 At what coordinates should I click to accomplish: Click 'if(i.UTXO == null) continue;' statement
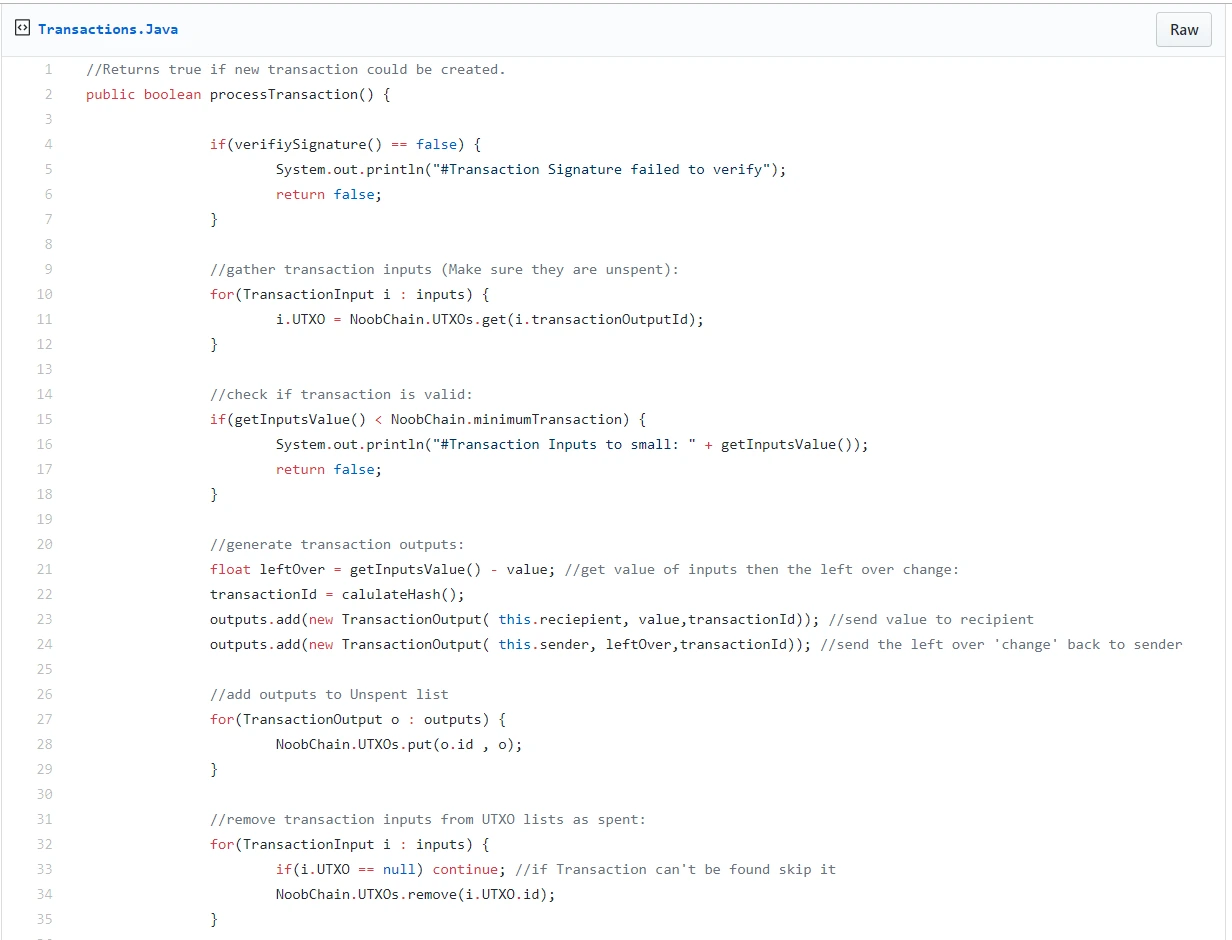(391, 869)
